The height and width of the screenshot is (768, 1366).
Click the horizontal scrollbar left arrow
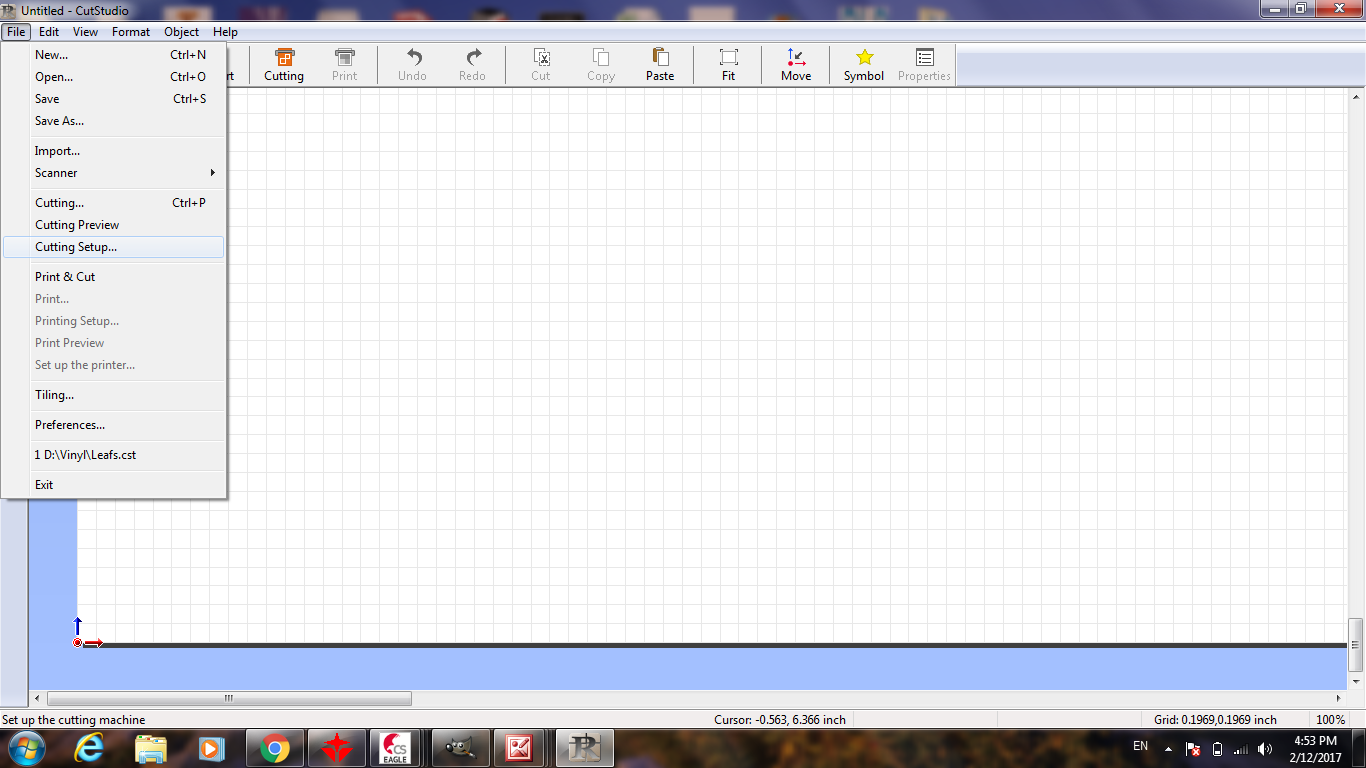(38, 698)
